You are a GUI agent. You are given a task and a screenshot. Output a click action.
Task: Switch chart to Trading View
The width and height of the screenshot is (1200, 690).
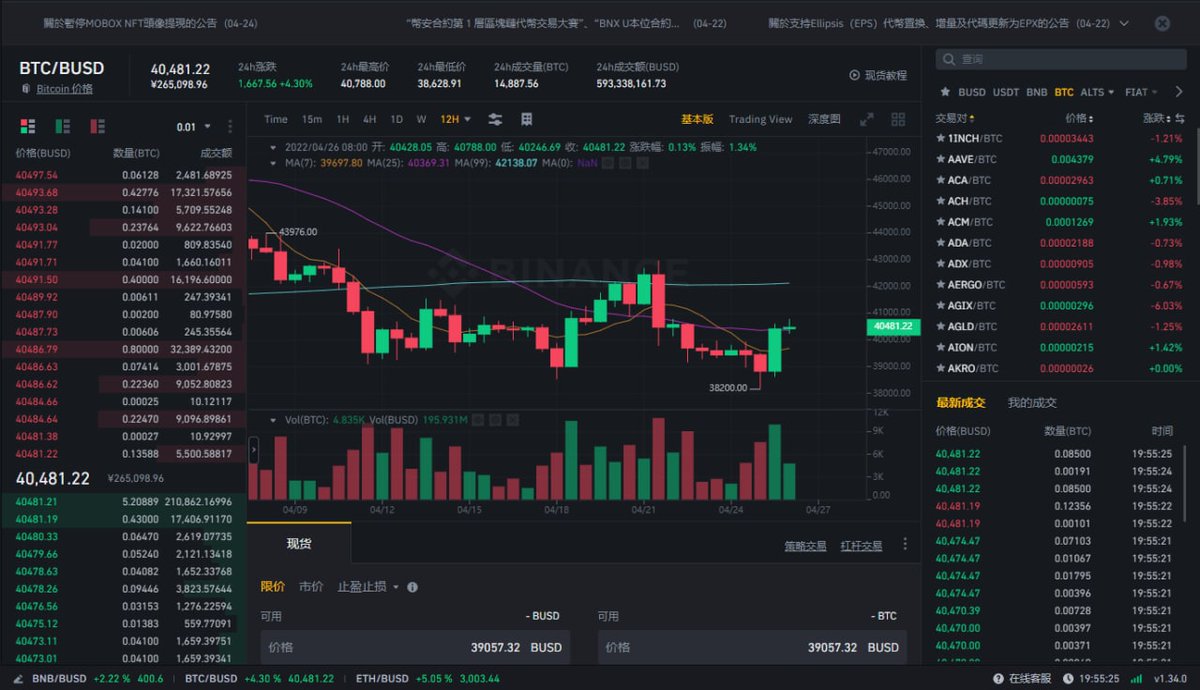pos(760,119)
